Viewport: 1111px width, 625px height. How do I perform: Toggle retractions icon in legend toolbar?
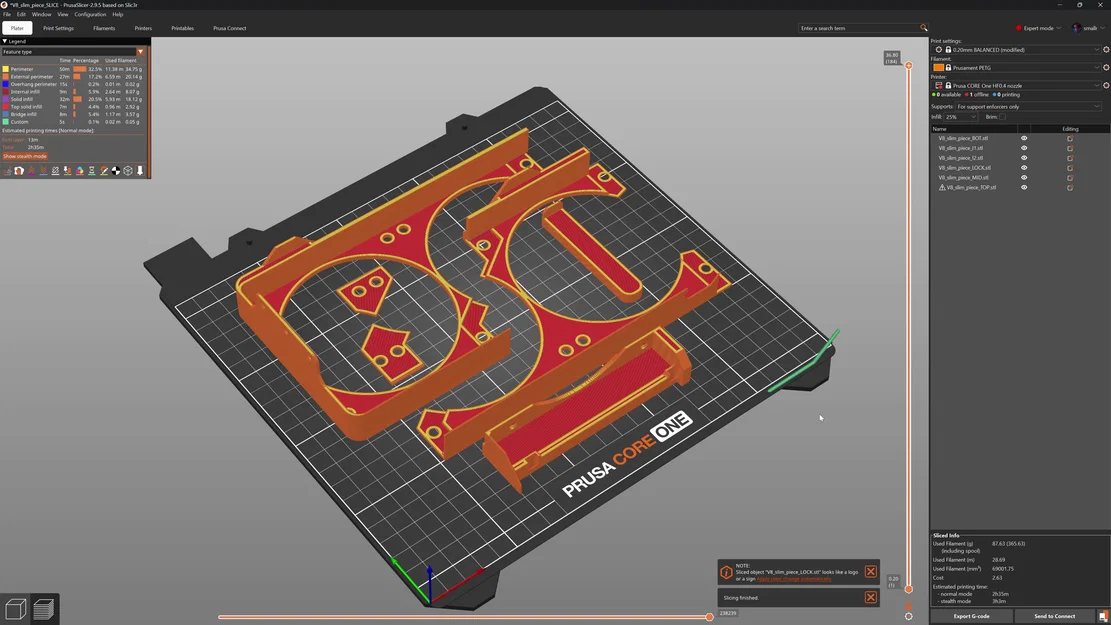31,171
